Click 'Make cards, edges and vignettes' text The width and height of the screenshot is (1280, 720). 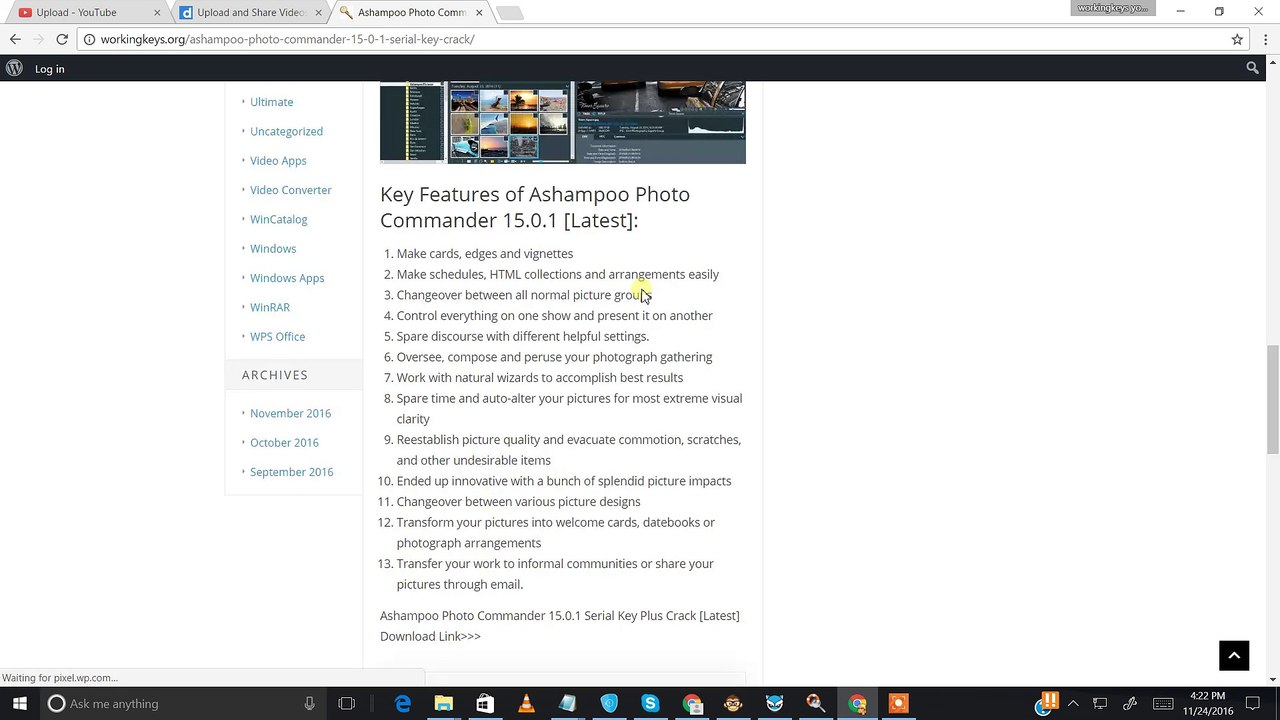tap(485, 254)
